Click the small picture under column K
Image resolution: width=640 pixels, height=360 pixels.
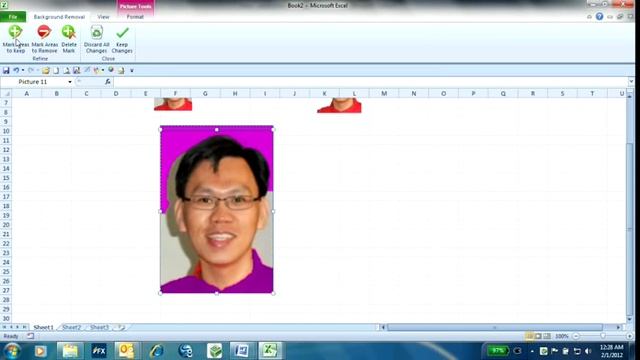coord(339,105)
